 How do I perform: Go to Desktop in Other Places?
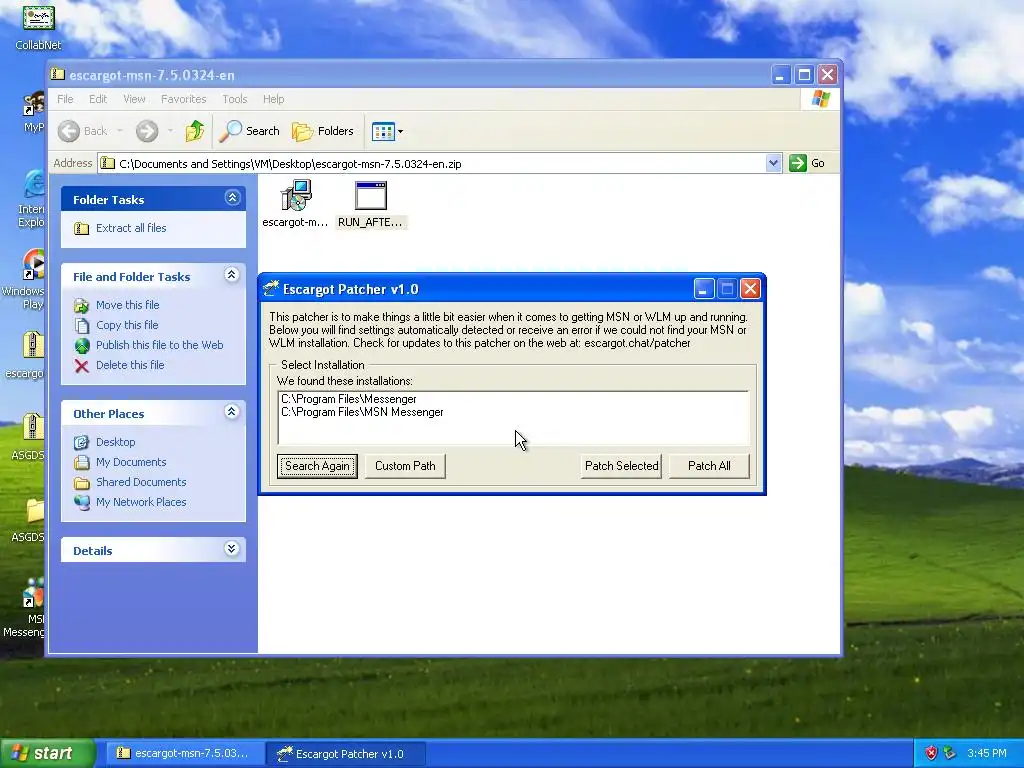116,442
